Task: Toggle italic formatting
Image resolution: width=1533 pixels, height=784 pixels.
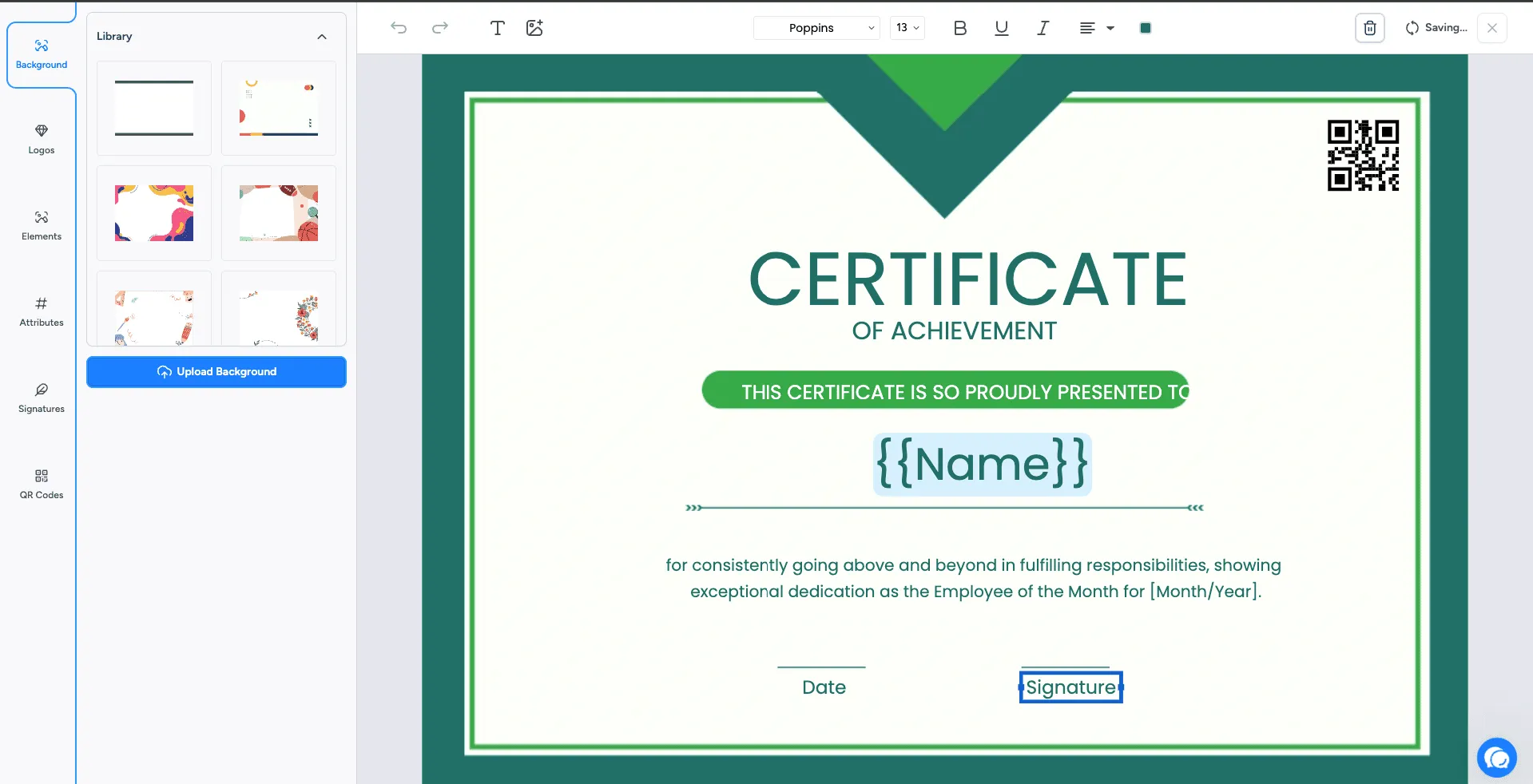Action: (x=1043, y=28)
